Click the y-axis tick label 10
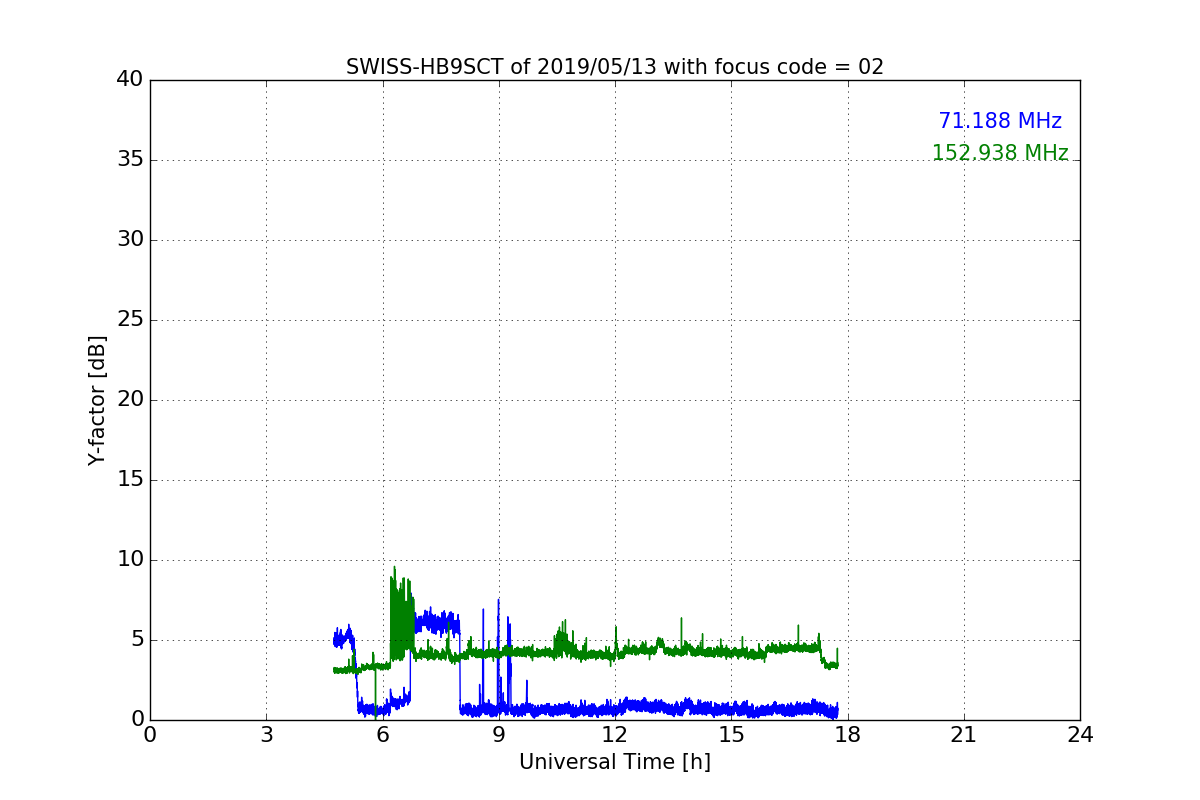 click(129, 560)
